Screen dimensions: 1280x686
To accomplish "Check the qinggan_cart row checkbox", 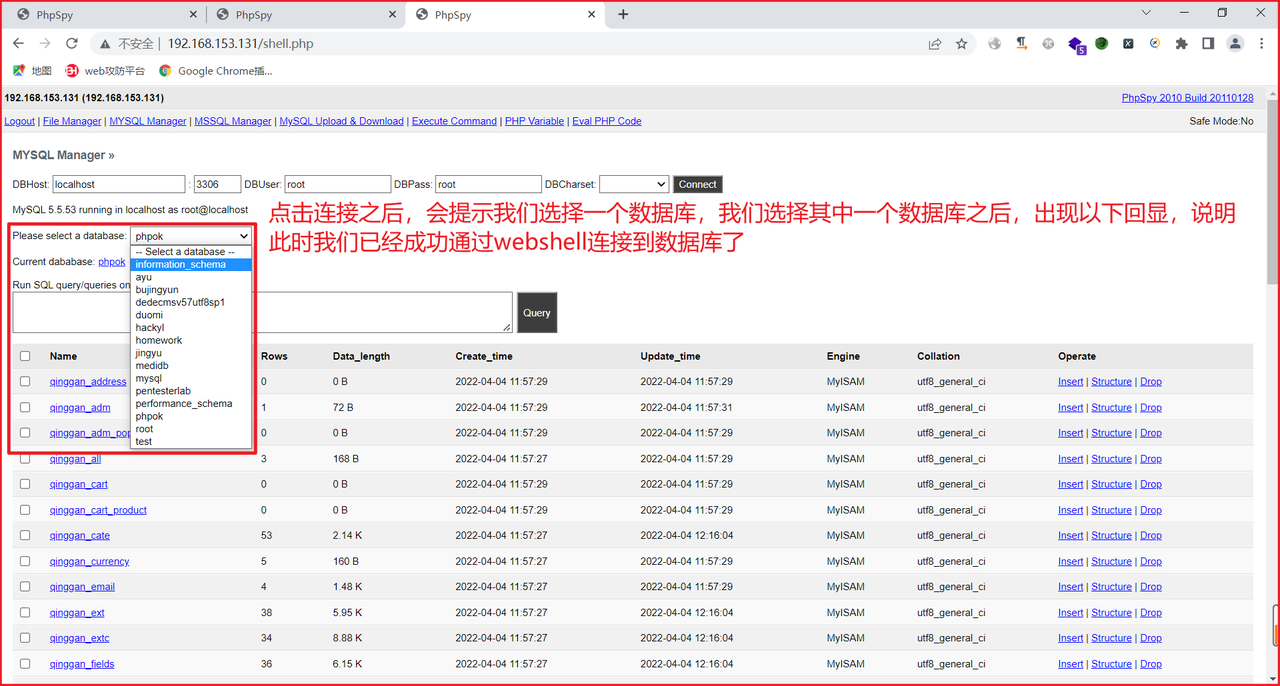I will pyautogui.click(x=26, y=484).
